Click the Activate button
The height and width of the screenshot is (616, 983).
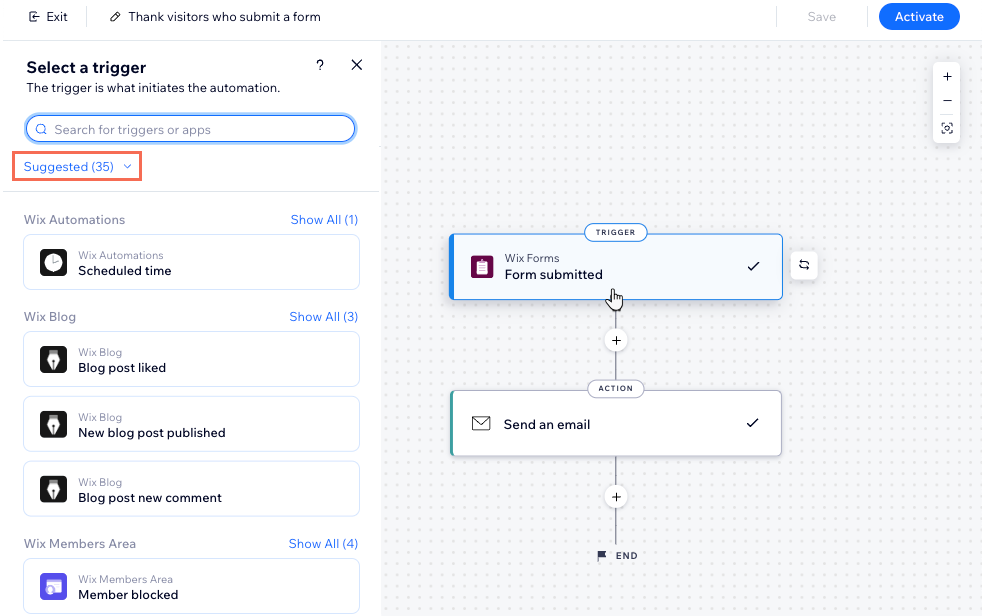pyautogui.click(x=919, y=17)
